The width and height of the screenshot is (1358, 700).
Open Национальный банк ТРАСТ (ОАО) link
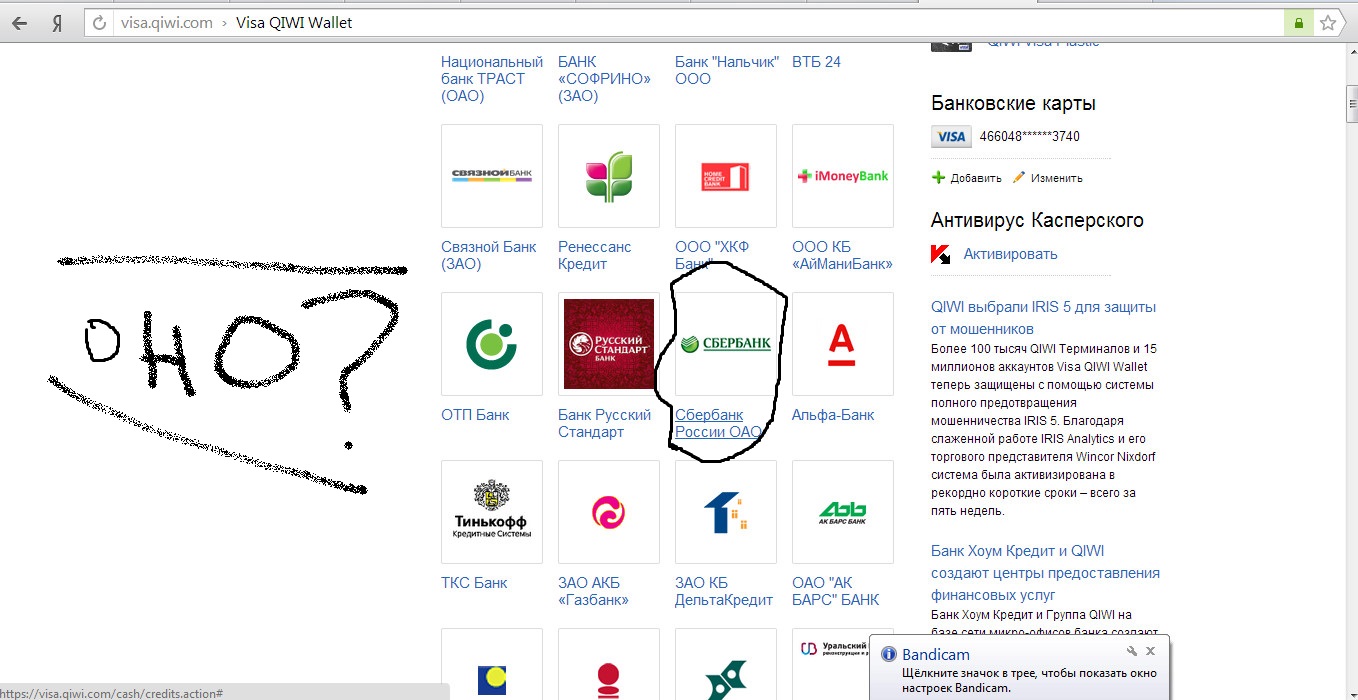(x=492, y=79)
